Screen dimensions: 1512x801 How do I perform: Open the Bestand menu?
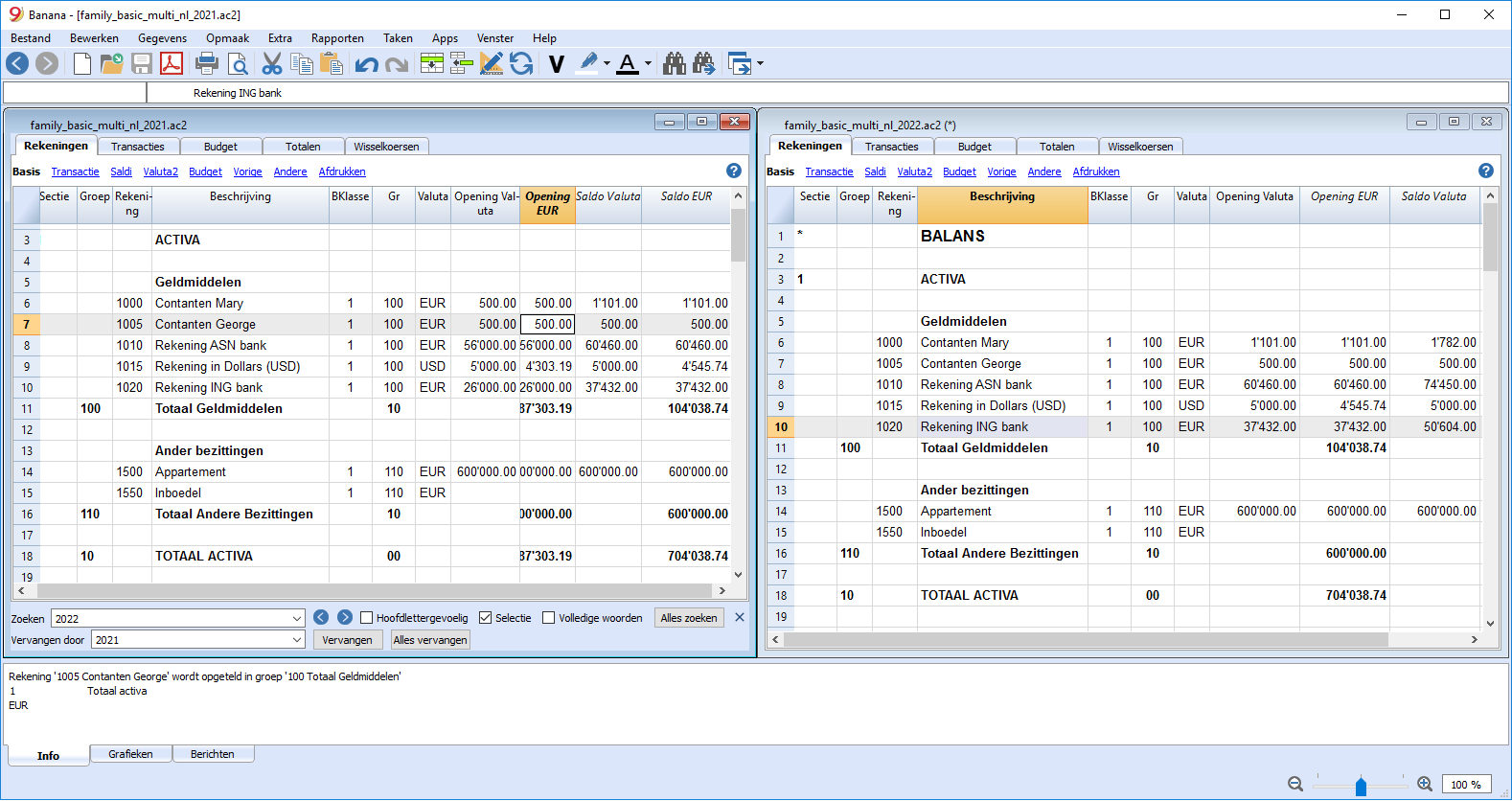(x=31, y=38)
